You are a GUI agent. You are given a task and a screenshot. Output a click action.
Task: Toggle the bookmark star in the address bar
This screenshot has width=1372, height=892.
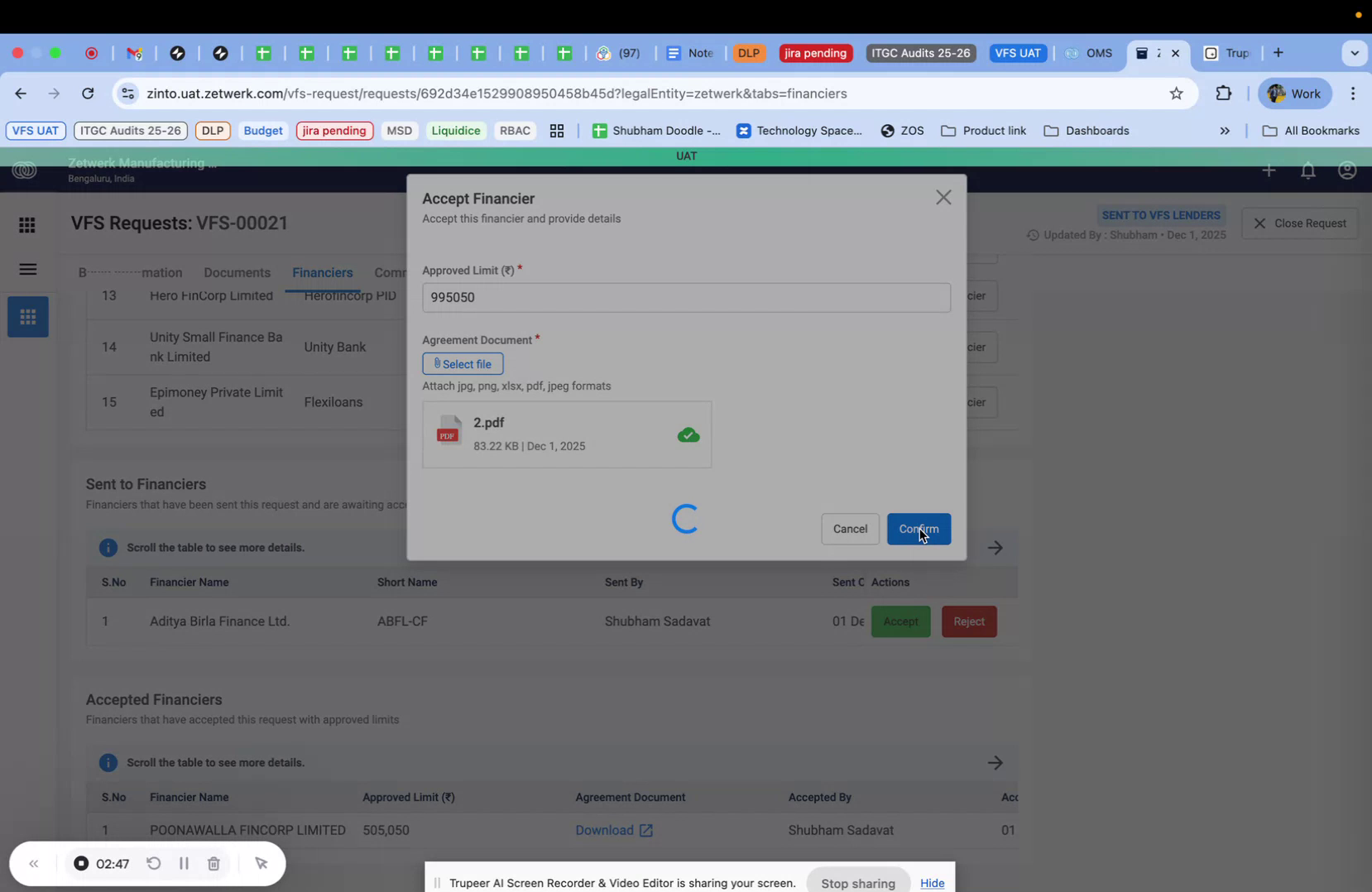pos(1176,93)
